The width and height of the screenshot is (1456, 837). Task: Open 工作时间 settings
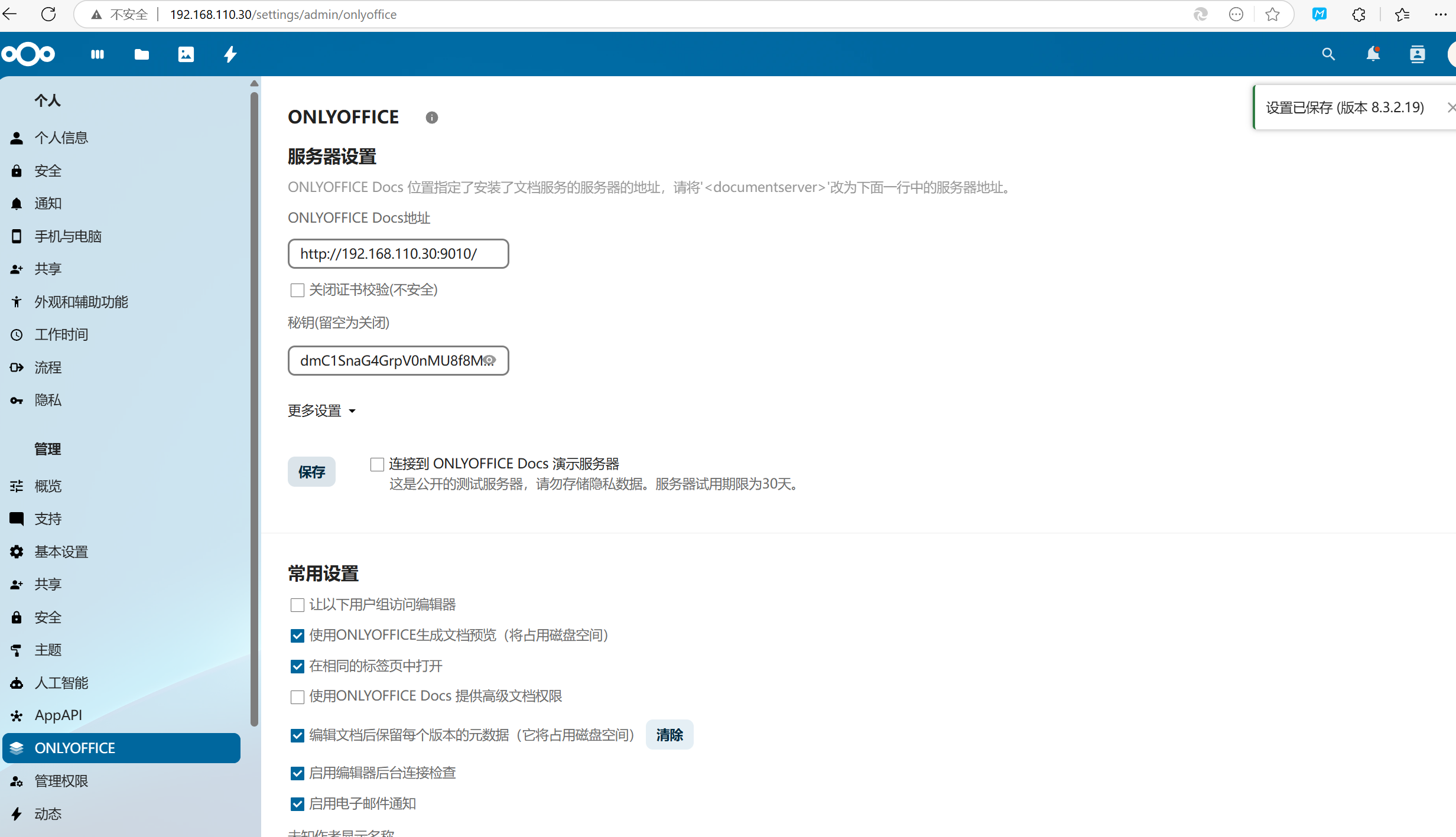click(x=121, y=335)
